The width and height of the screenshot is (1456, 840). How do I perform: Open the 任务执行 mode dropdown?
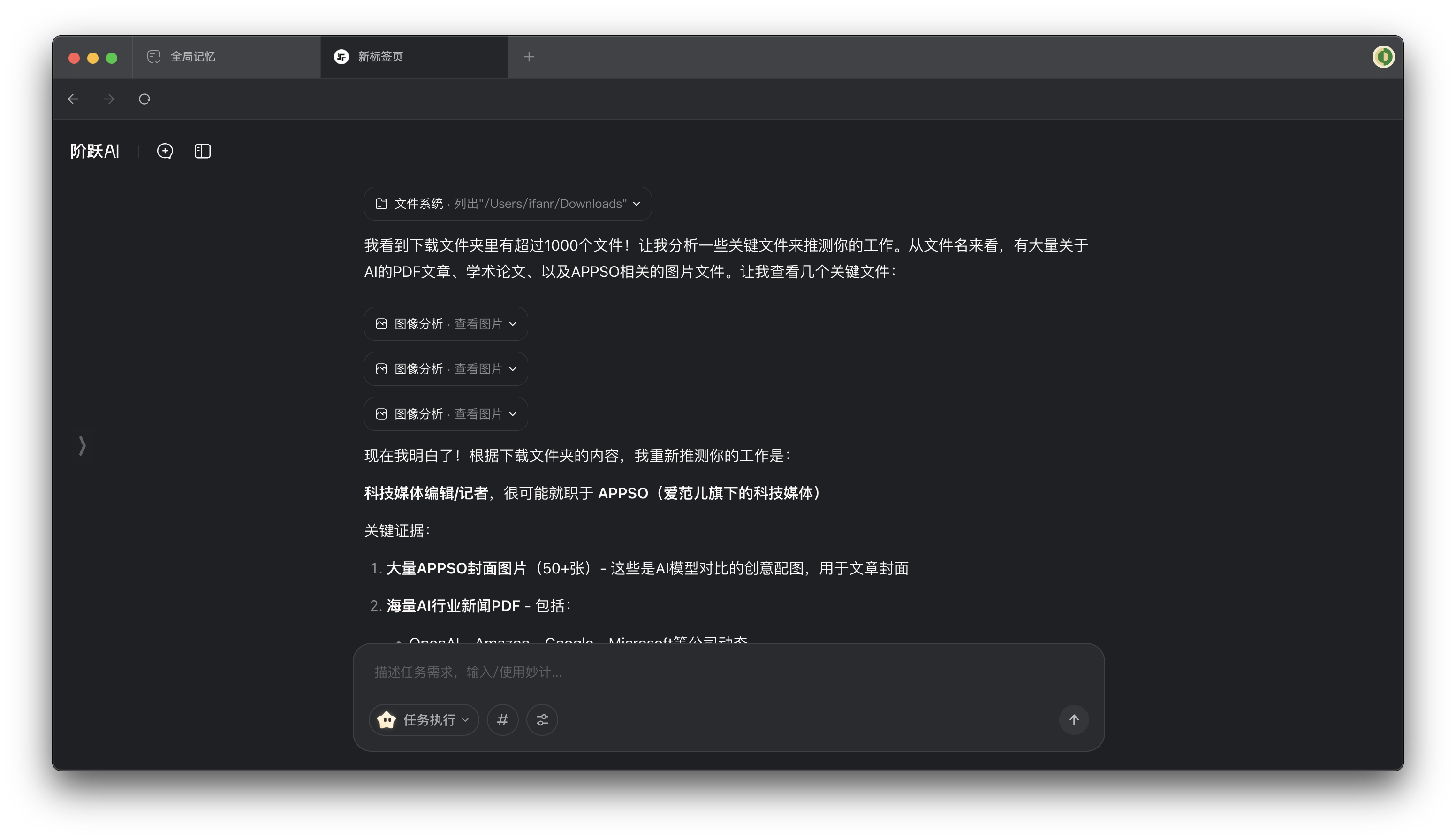click(x=424, y=719)
